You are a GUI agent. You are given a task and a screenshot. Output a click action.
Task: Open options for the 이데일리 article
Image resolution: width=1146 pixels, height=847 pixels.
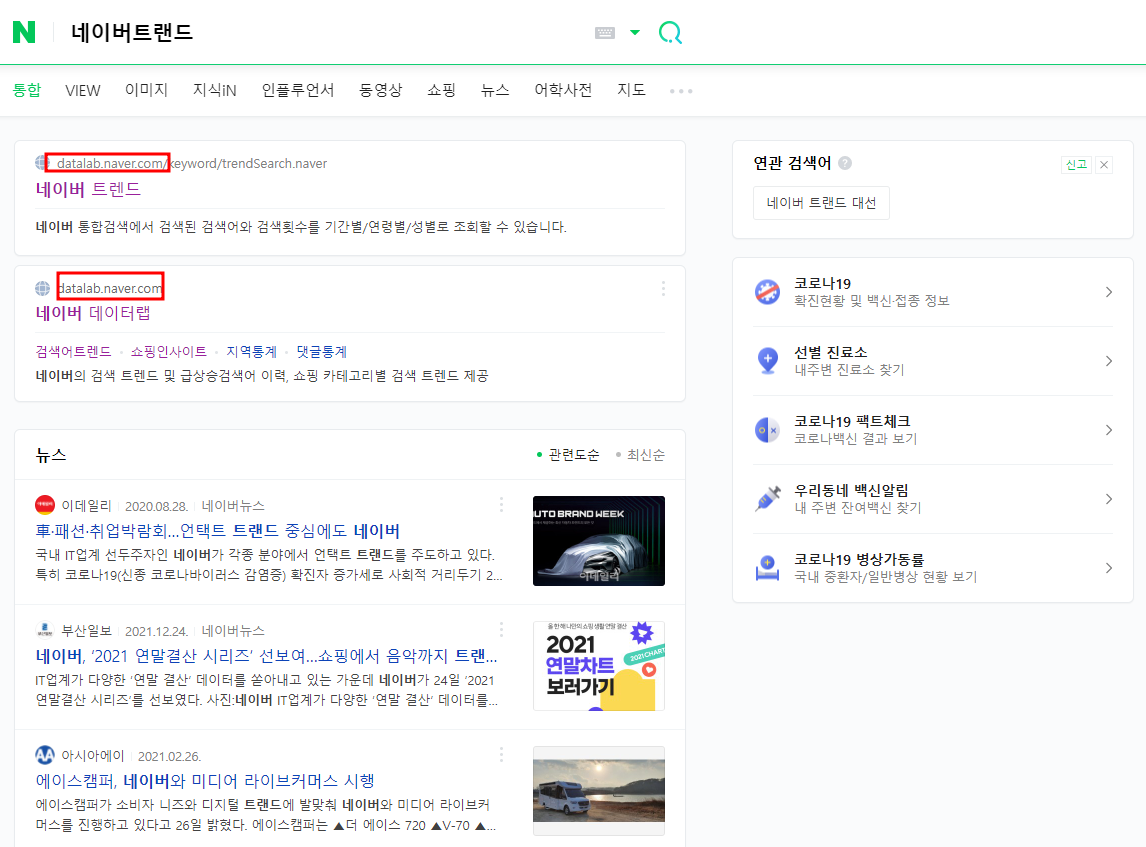[501, 504]
